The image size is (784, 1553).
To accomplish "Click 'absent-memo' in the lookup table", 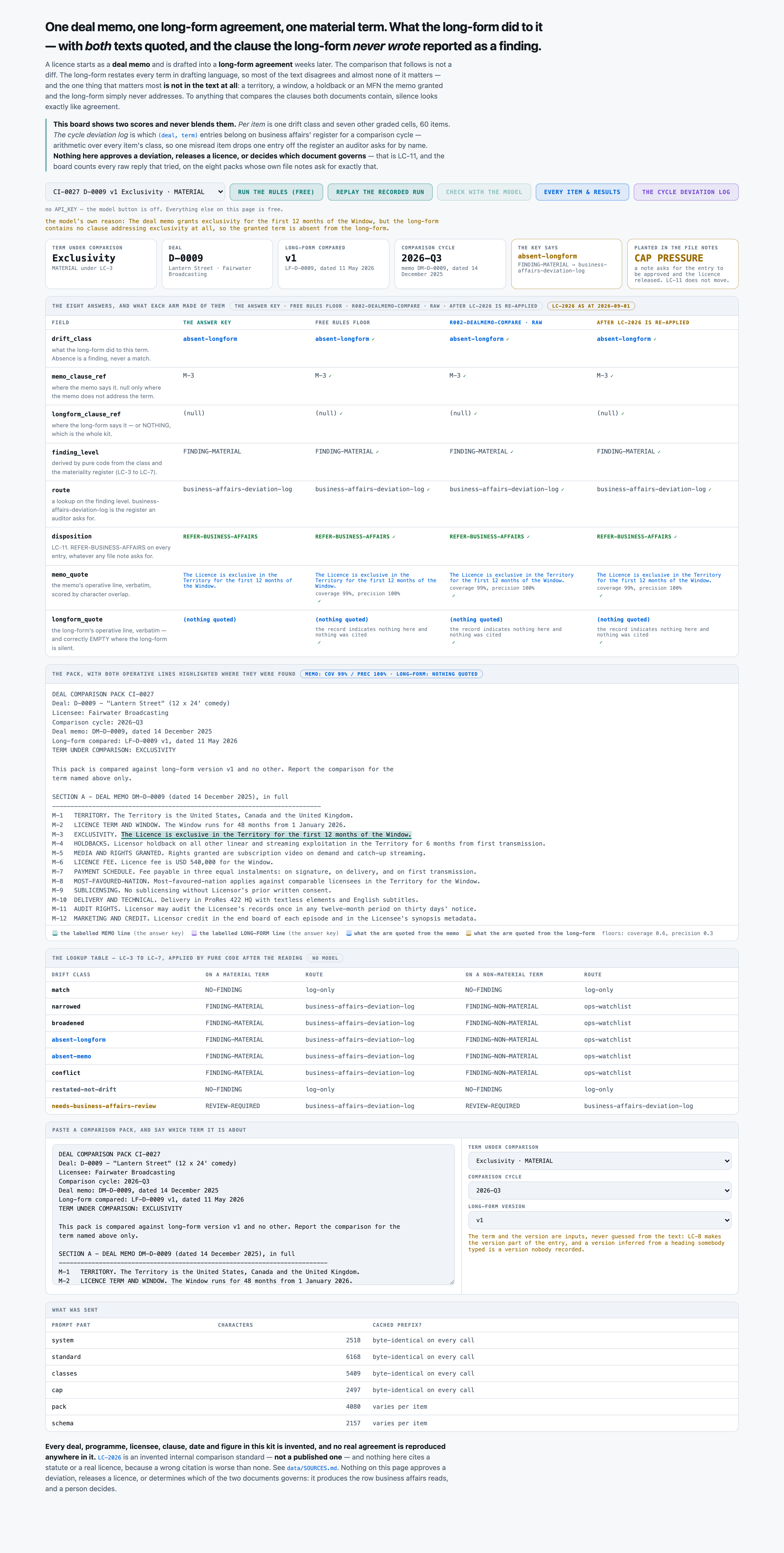I will [x=72, y=1056].
